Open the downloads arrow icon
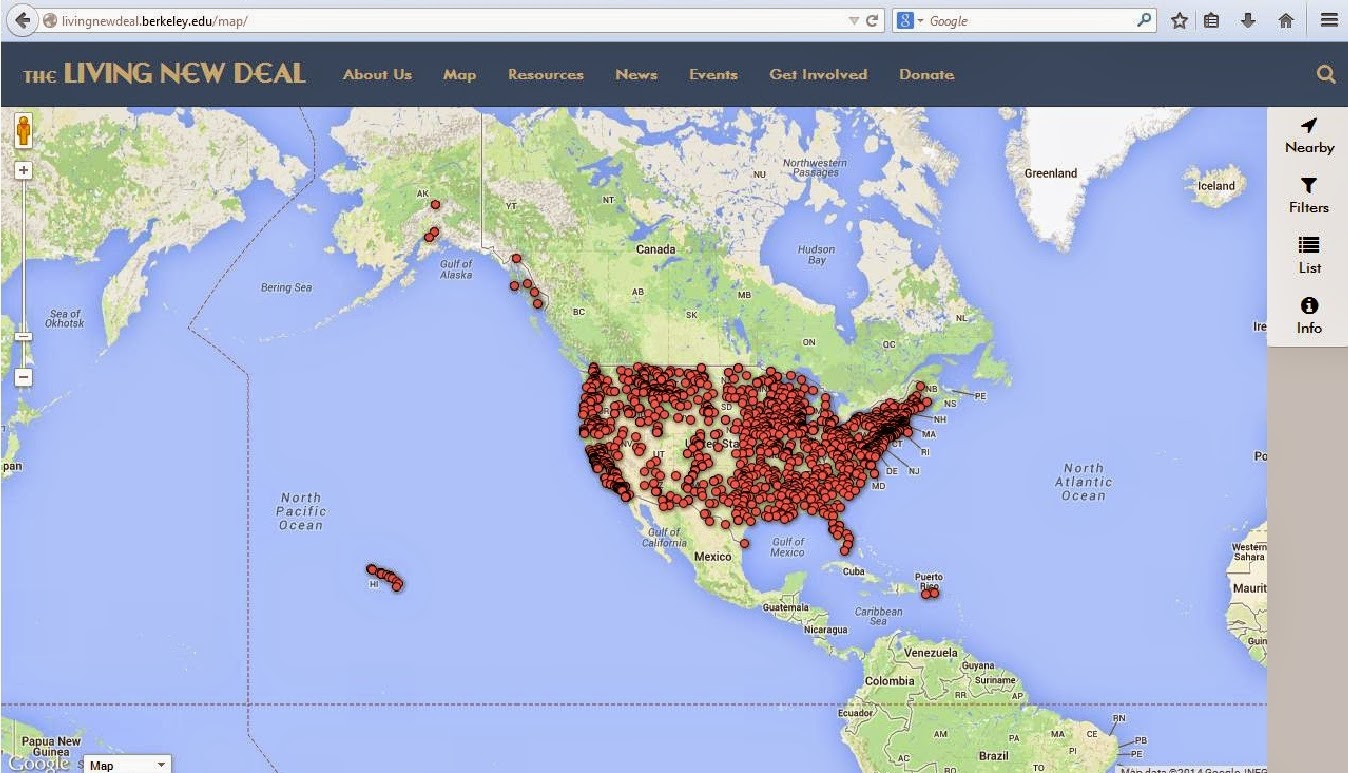The width and height of the screenshot is (1348, 773). [x=1248, y=20]
